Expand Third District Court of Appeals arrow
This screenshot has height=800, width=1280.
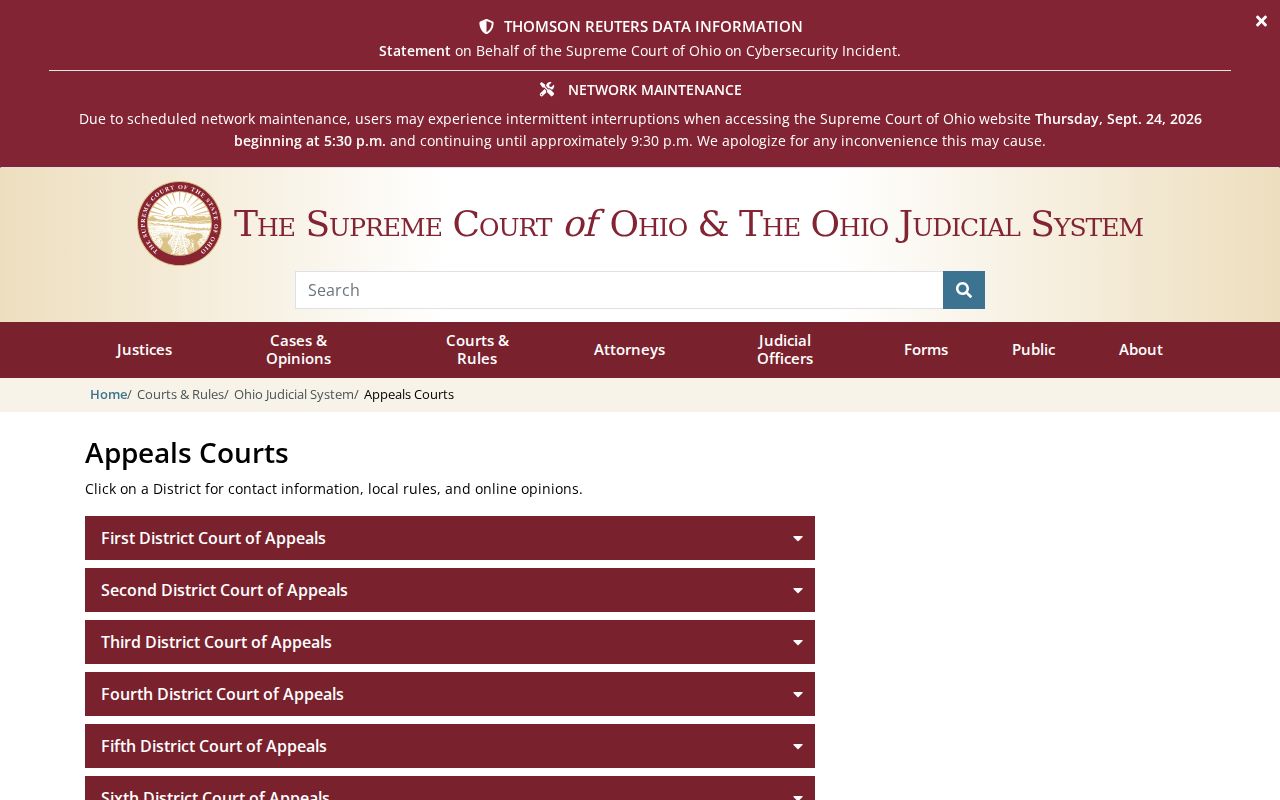[x=797, y=642]
